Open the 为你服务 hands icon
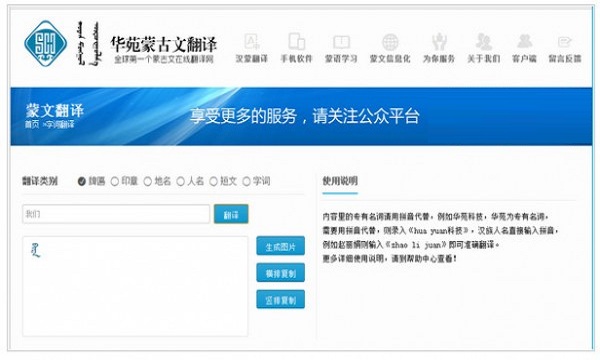Screen dimensions: 600x360 point(439,41)
